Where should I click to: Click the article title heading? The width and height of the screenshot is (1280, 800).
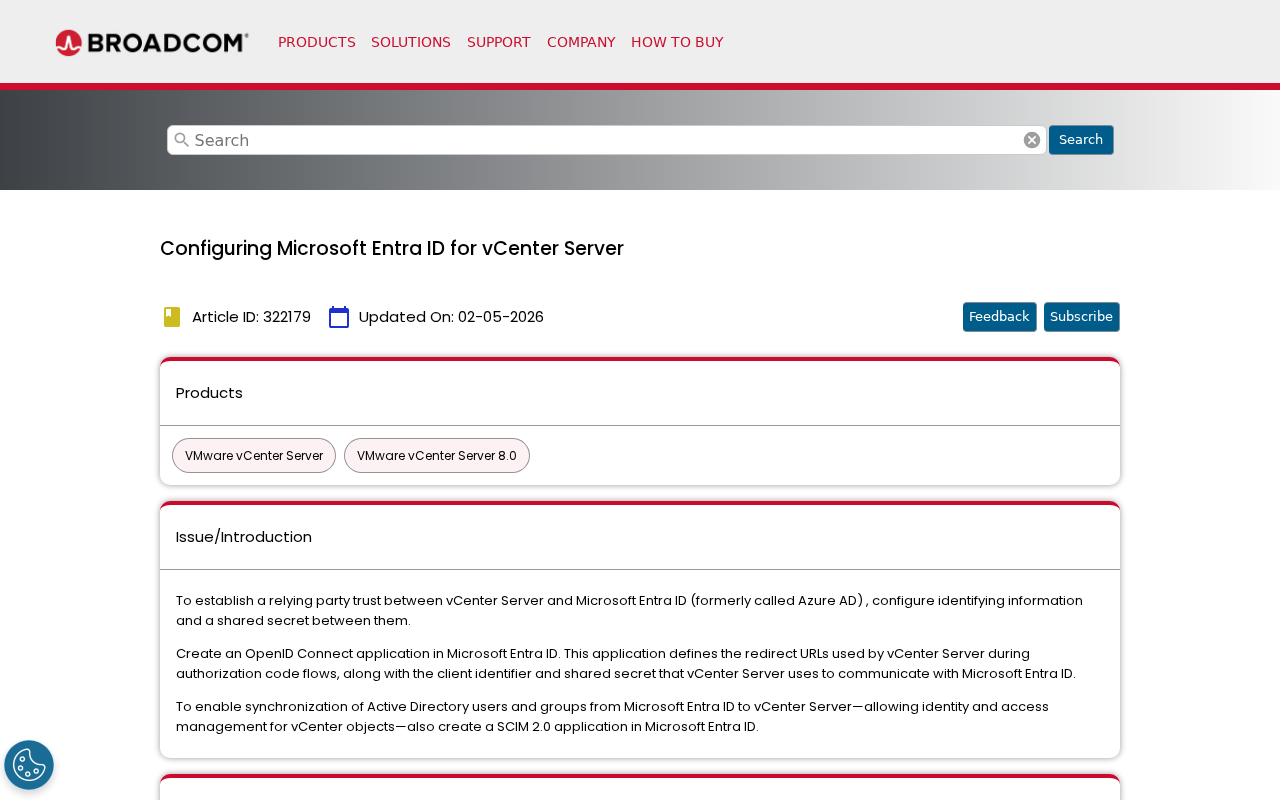(392, 246)
